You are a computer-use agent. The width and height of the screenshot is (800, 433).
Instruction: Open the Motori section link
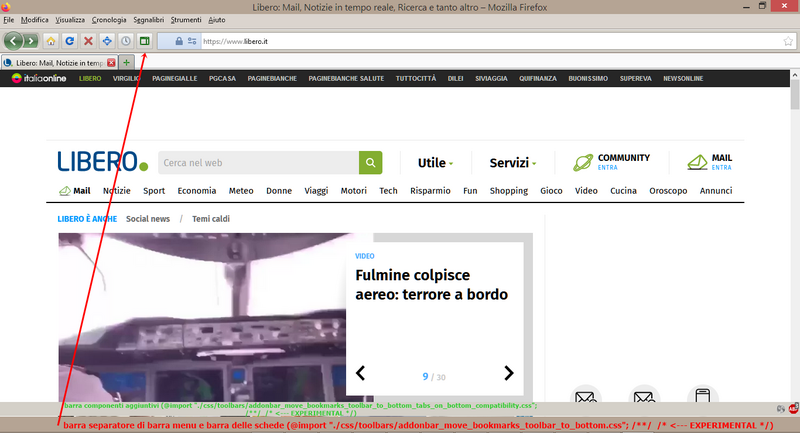point(354,191)
